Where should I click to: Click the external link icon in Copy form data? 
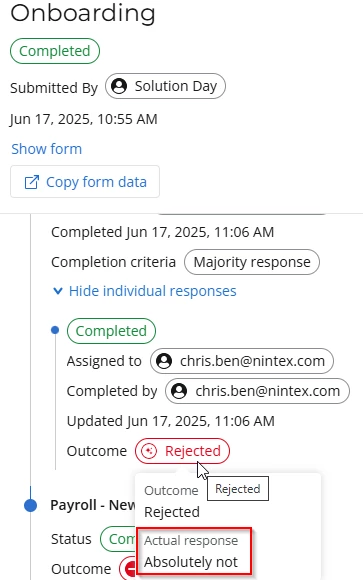31,182
